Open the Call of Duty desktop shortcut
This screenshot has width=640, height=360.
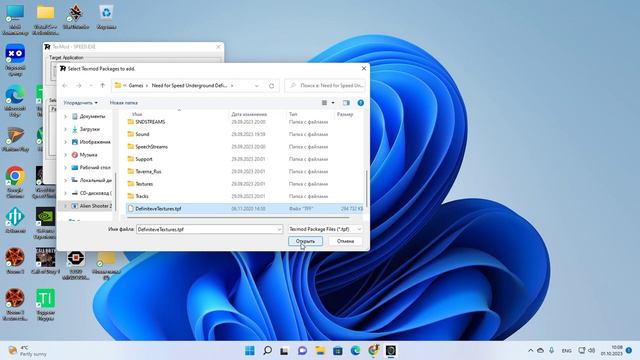click(x=45, y=260)
